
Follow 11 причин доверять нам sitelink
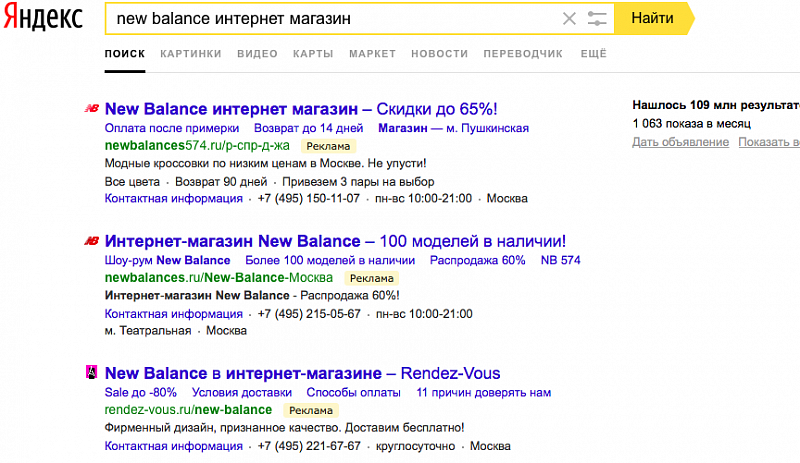point(484,393)
